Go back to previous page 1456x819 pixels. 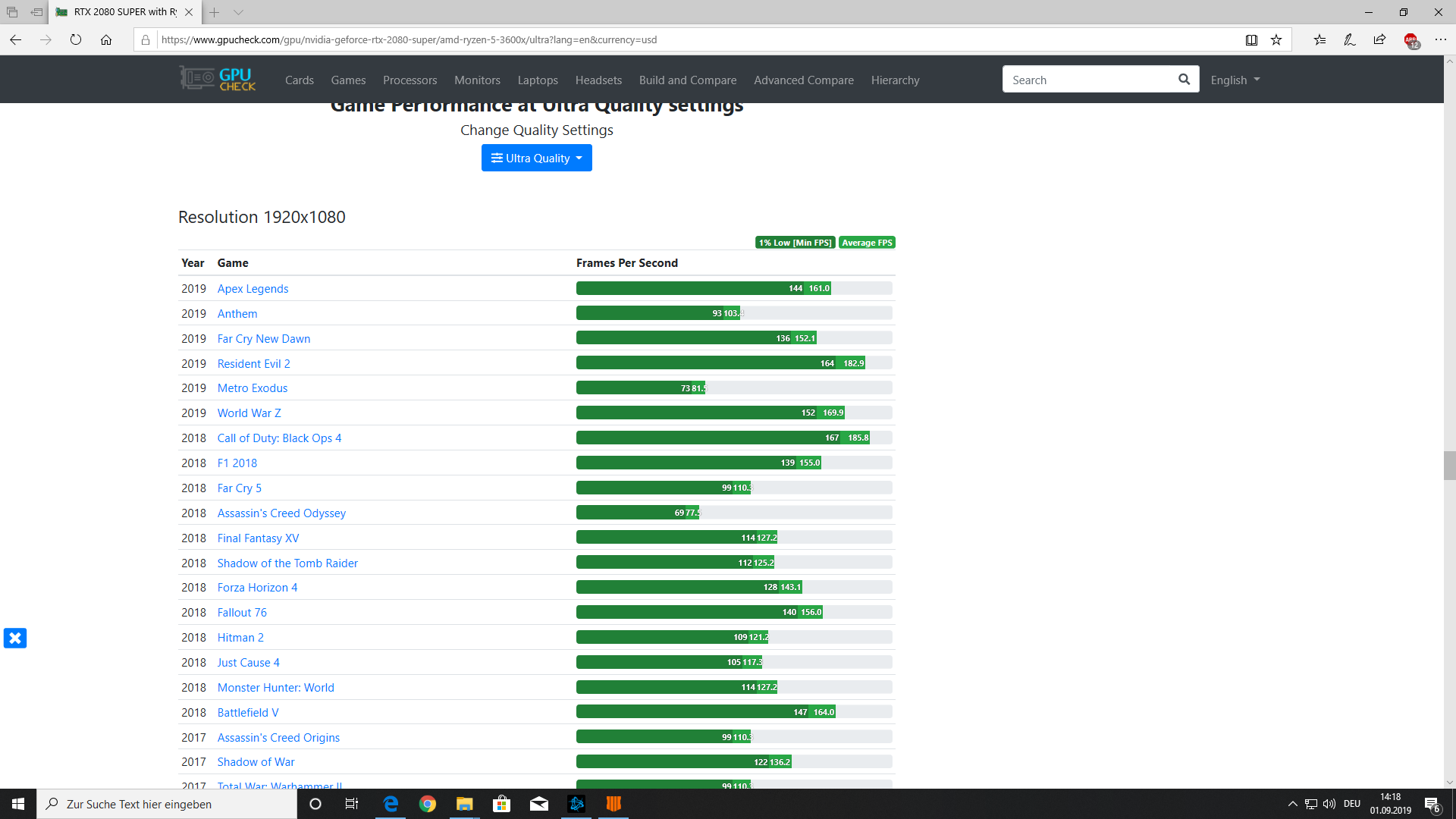(16, 40)
